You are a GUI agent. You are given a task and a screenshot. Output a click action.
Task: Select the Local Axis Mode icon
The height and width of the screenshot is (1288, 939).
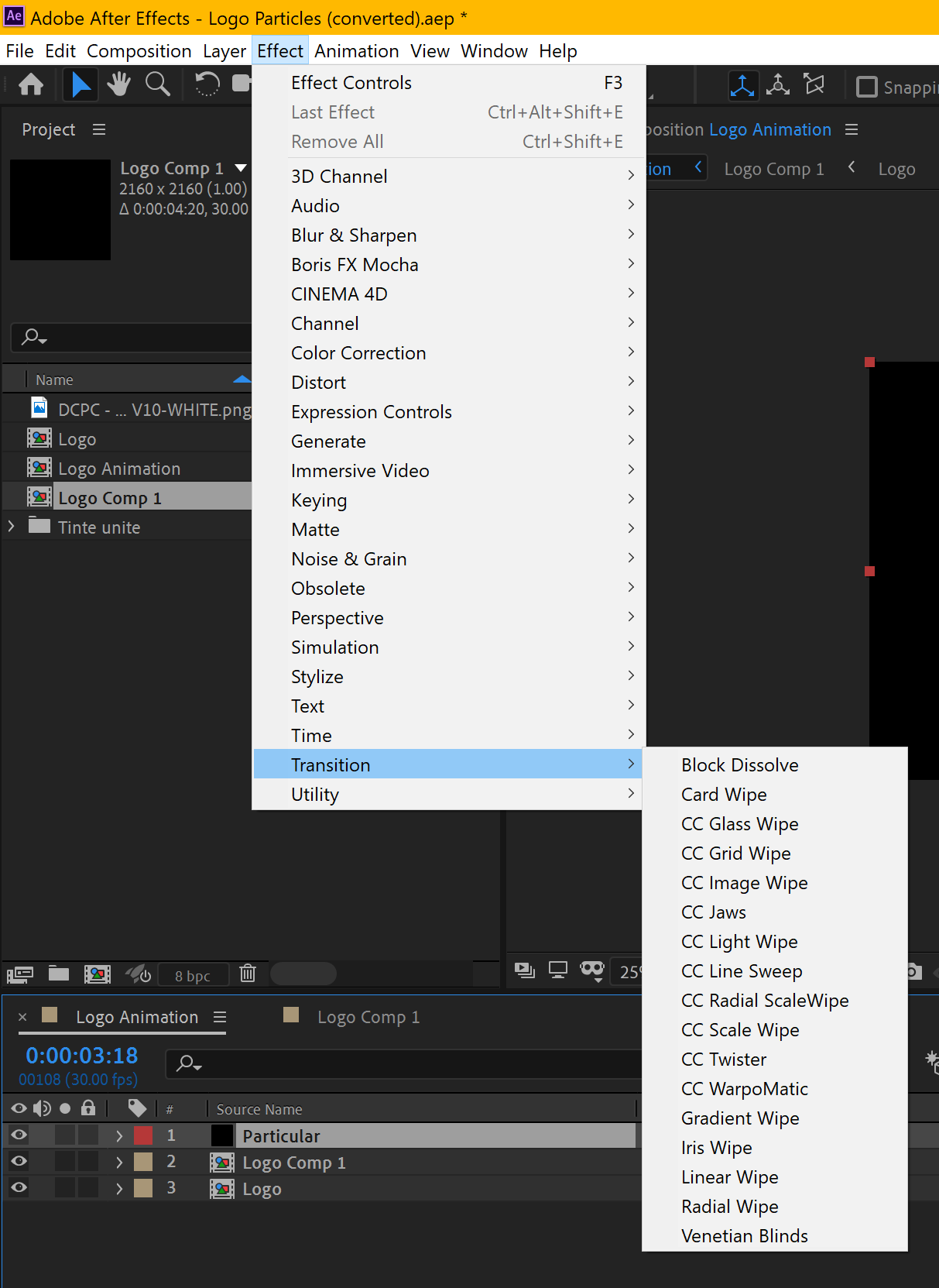[x=742, y=85]
